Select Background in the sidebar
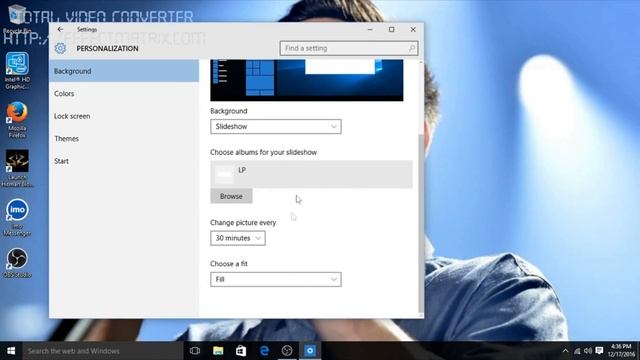The image size is (640, 360). click(x=124, y=71)
